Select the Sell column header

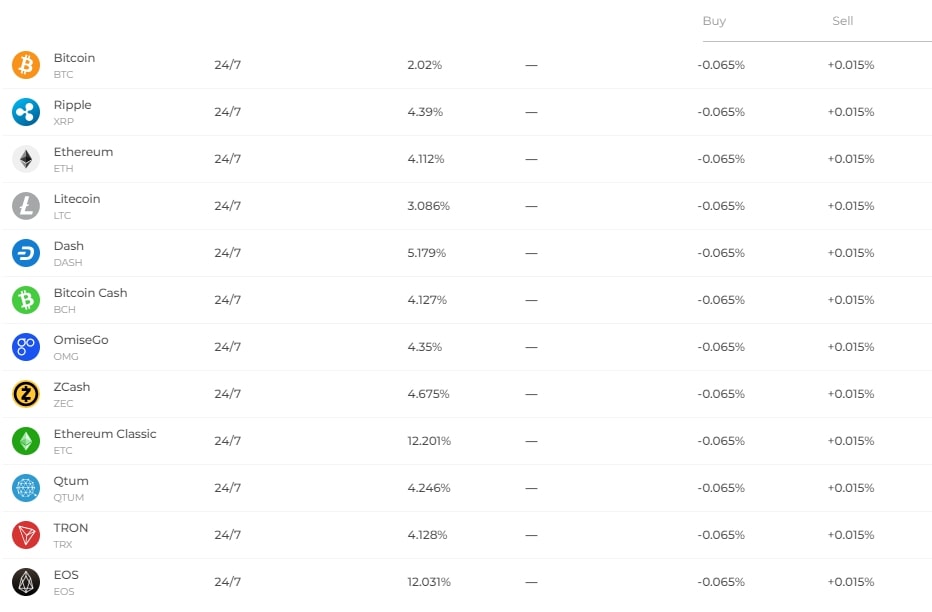[x=843, y=21]
